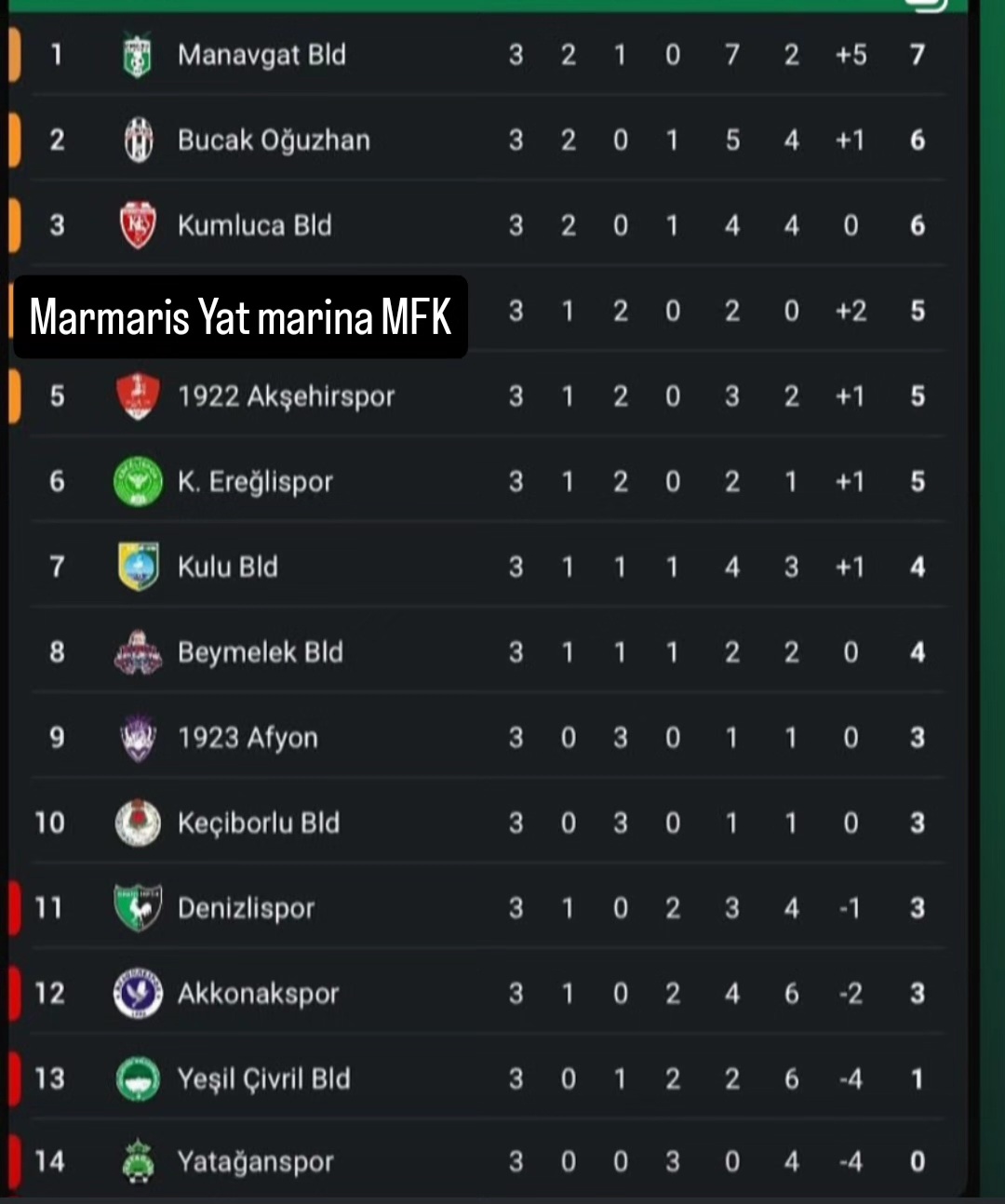Open the Denizlispor team page link
The height and width of the screenshot is (1204, 1005).
click(x=246, y=908)
